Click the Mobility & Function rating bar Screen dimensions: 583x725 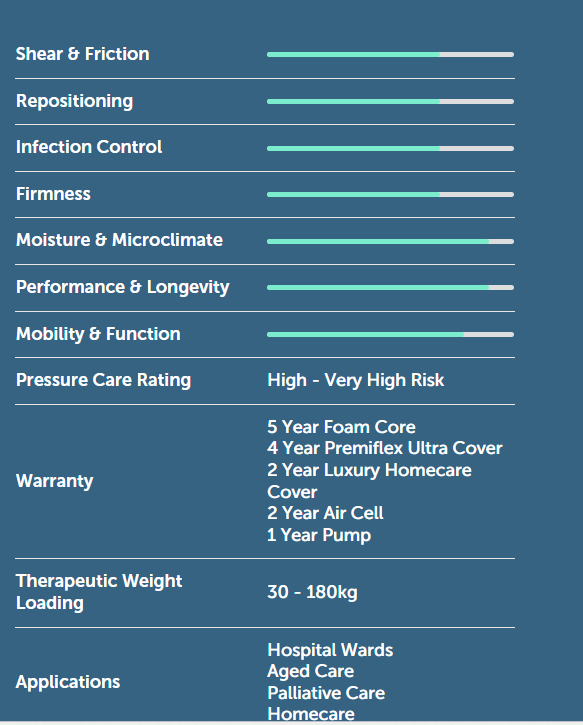[x=390, y=334]
